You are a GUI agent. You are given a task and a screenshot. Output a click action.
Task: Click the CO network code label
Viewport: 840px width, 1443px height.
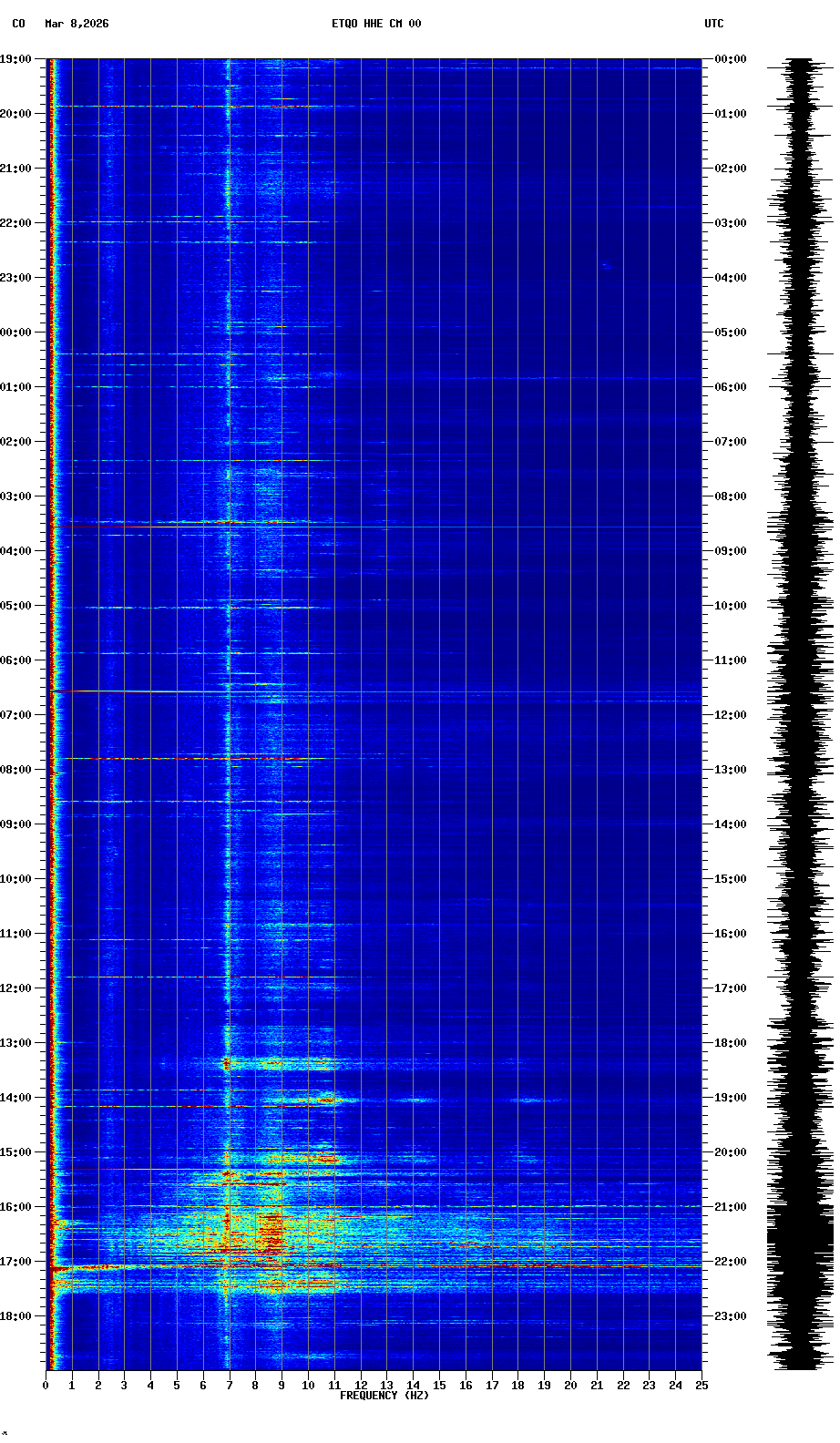[18, 24]
